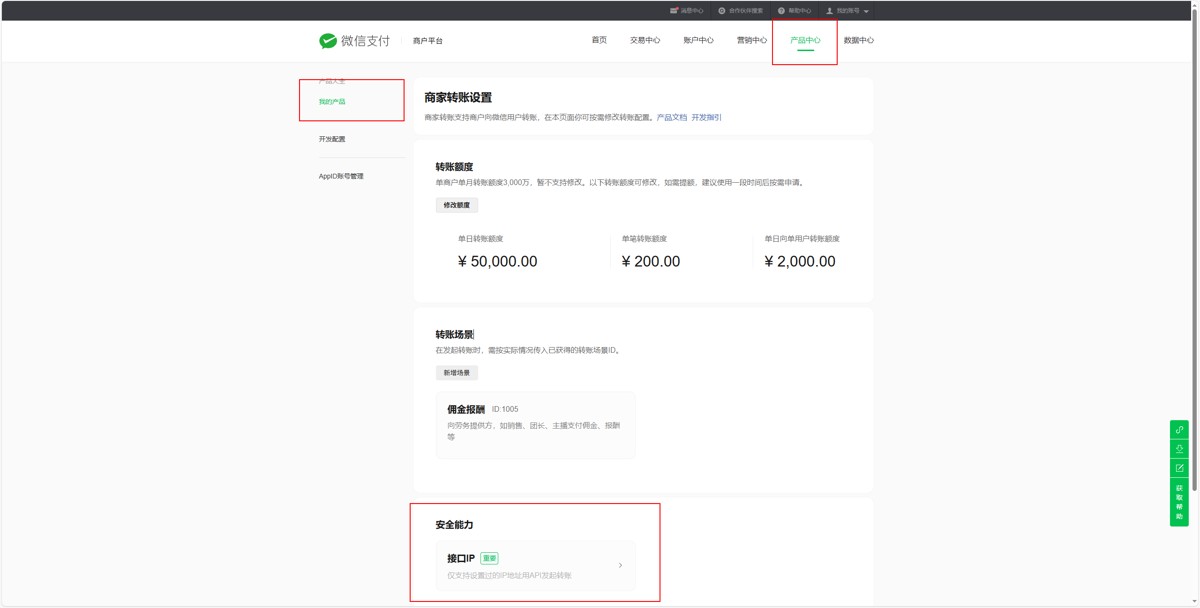Select the 产品中心 tab
The image size is (1200, 608).
tap(805, 41)
